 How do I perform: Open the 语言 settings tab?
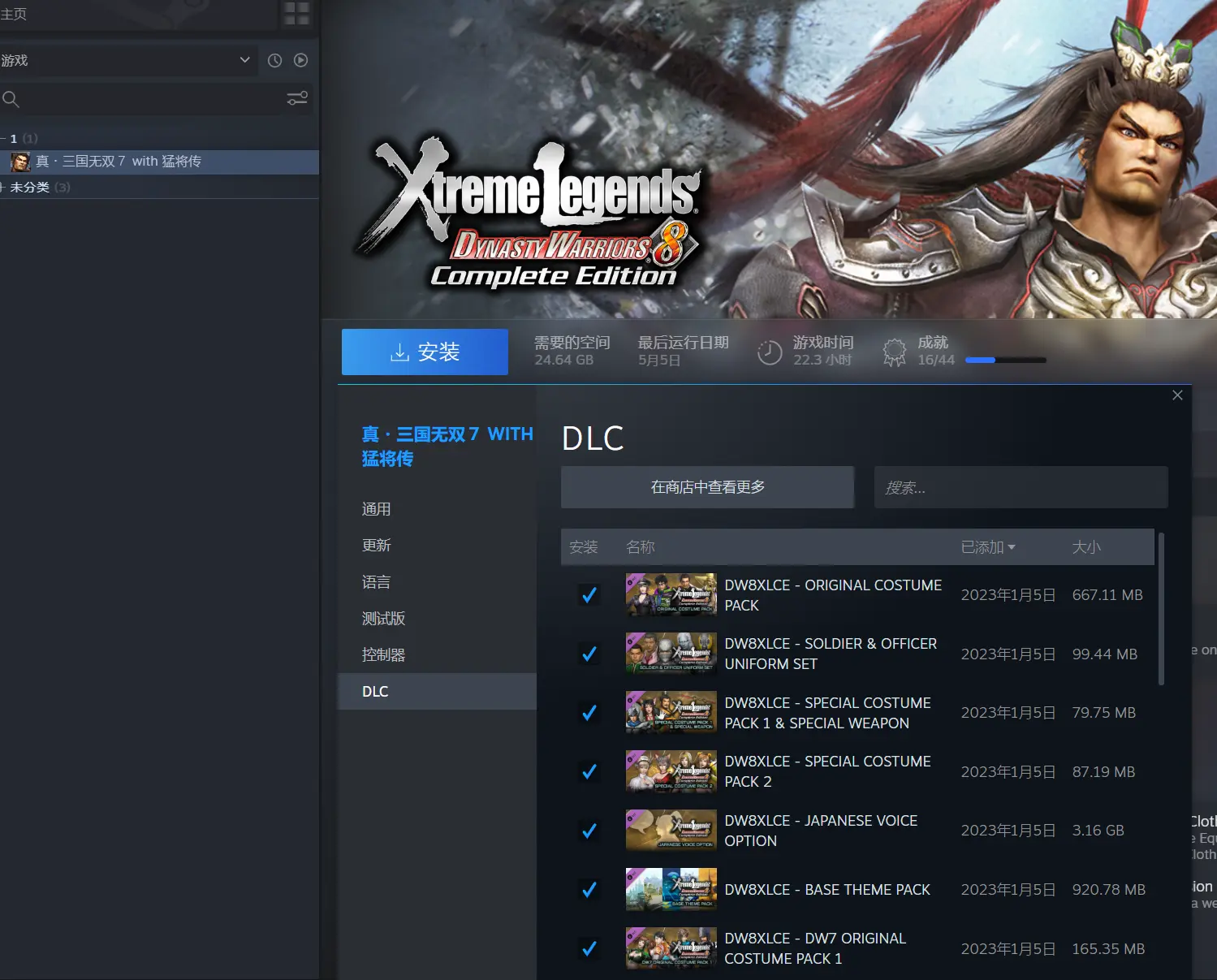(437, 582)
